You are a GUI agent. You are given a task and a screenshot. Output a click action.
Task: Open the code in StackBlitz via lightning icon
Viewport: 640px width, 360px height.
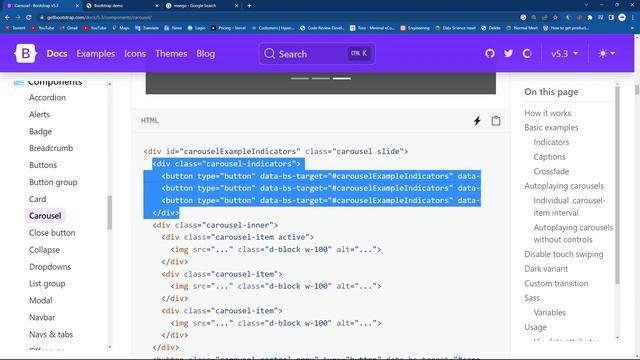coord(477,120)
